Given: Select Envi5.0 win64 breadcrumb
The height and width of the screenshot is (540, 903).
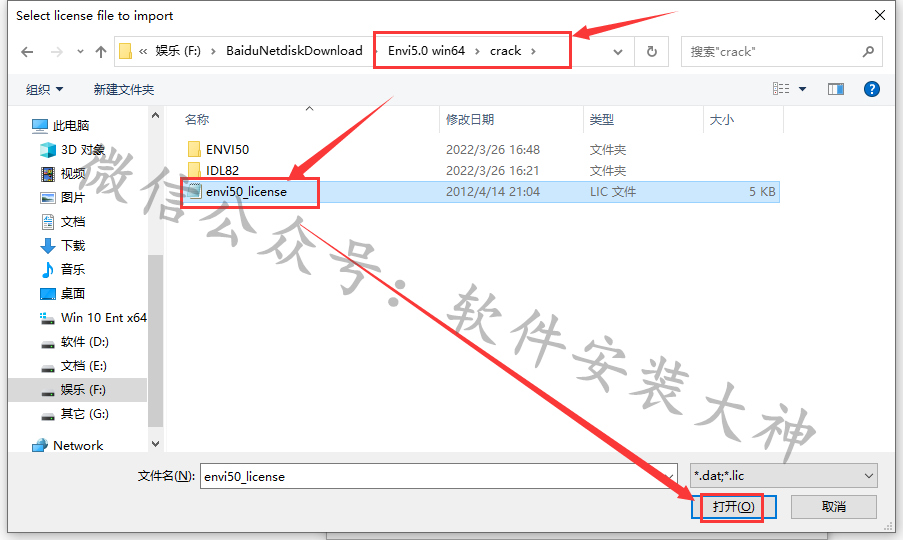Looking at the screenshot, I should pos(426,51).
